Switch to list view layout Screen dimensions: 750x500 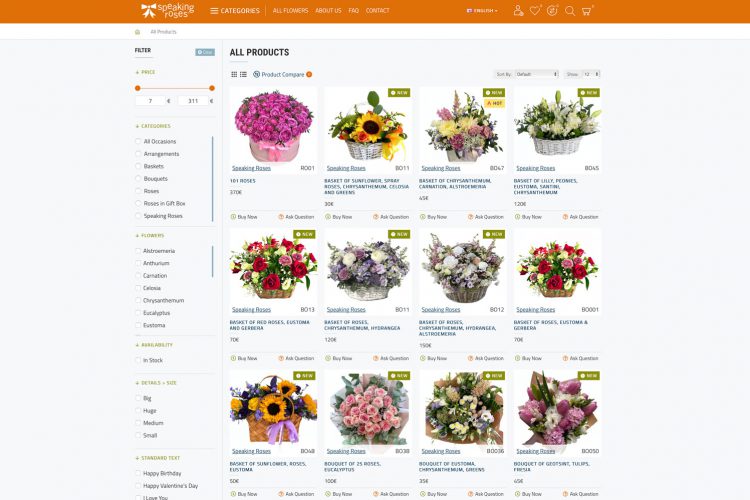[243, 74]
